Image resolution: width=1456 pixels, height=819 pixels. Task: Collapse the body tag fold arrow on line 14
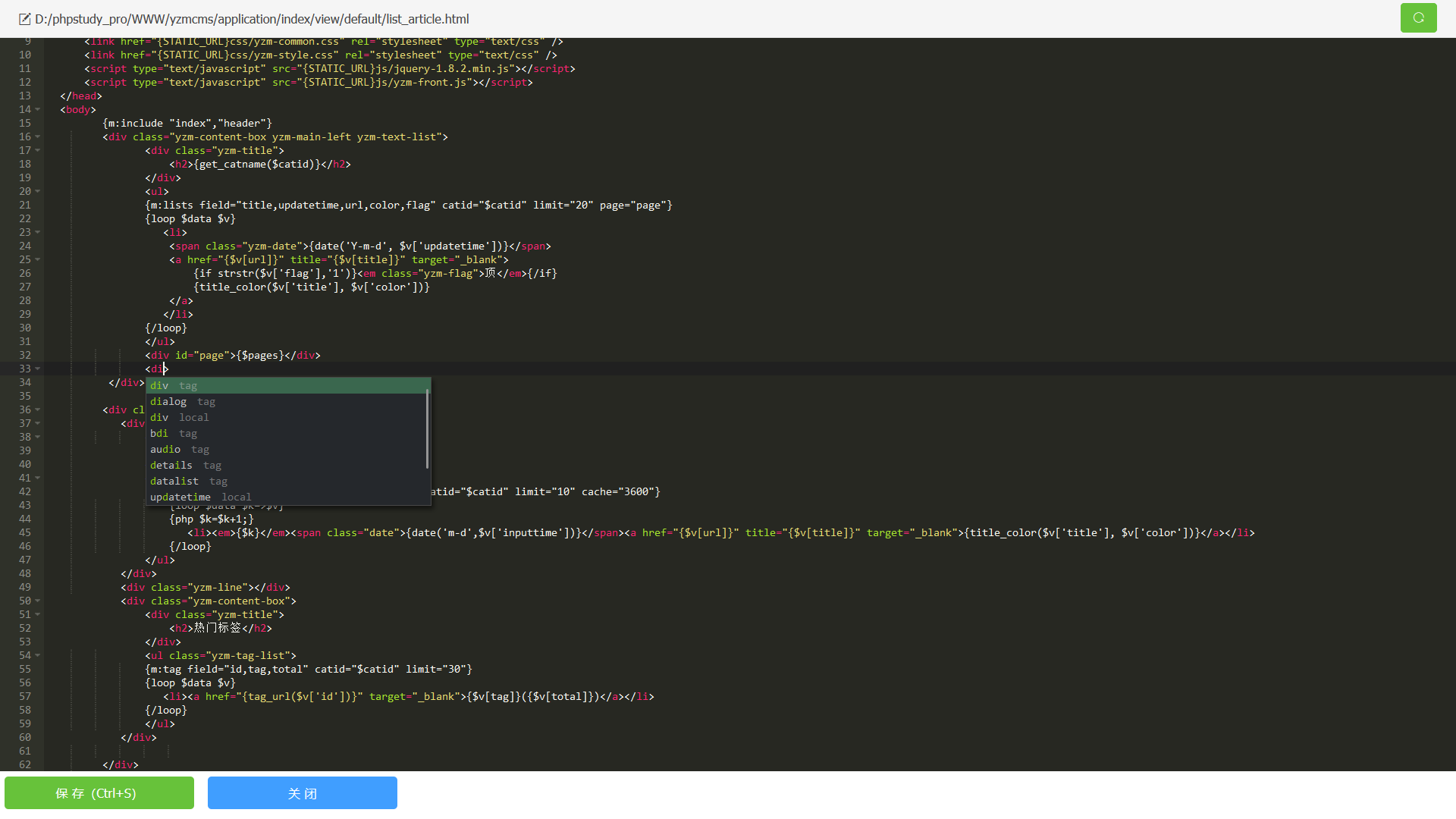(x=37, y=110)
